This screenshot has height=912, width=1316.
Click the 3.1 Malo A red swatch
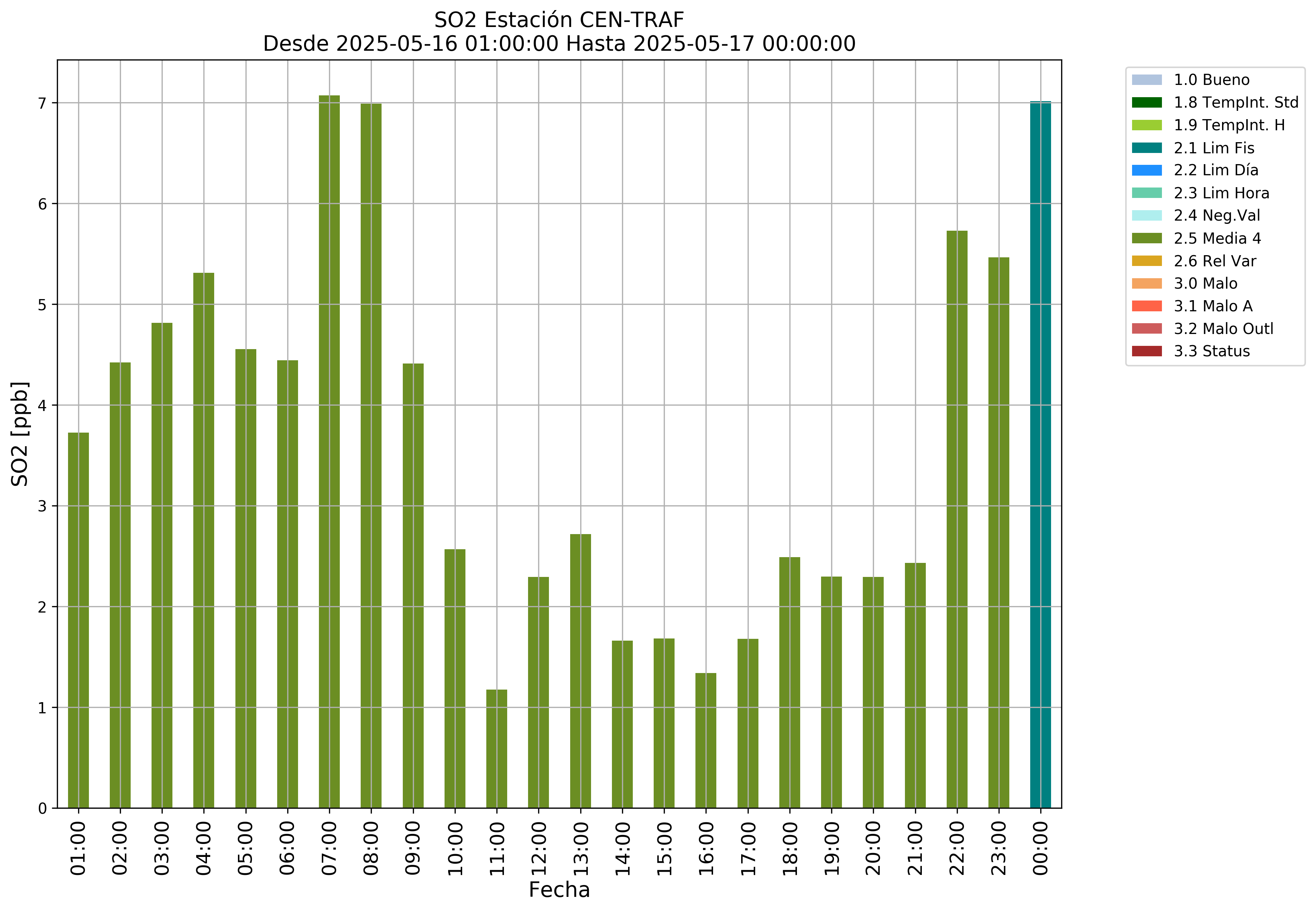tap(1146, 306)
